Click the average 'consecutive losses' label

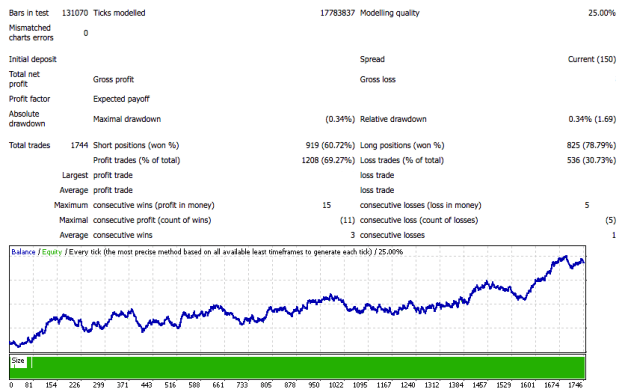(392, 235)
